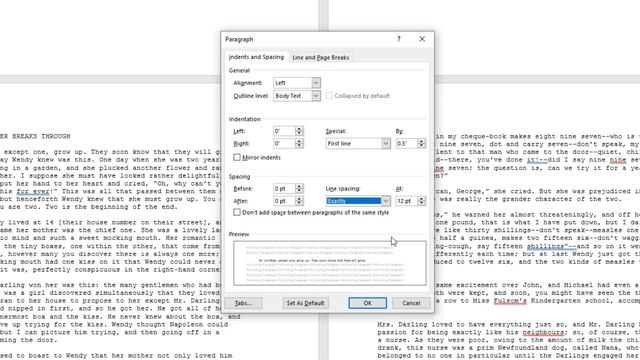Viewport: 640px width, 360px height.
Task: Click the Set As Default button
Action: tap(305, 303)
